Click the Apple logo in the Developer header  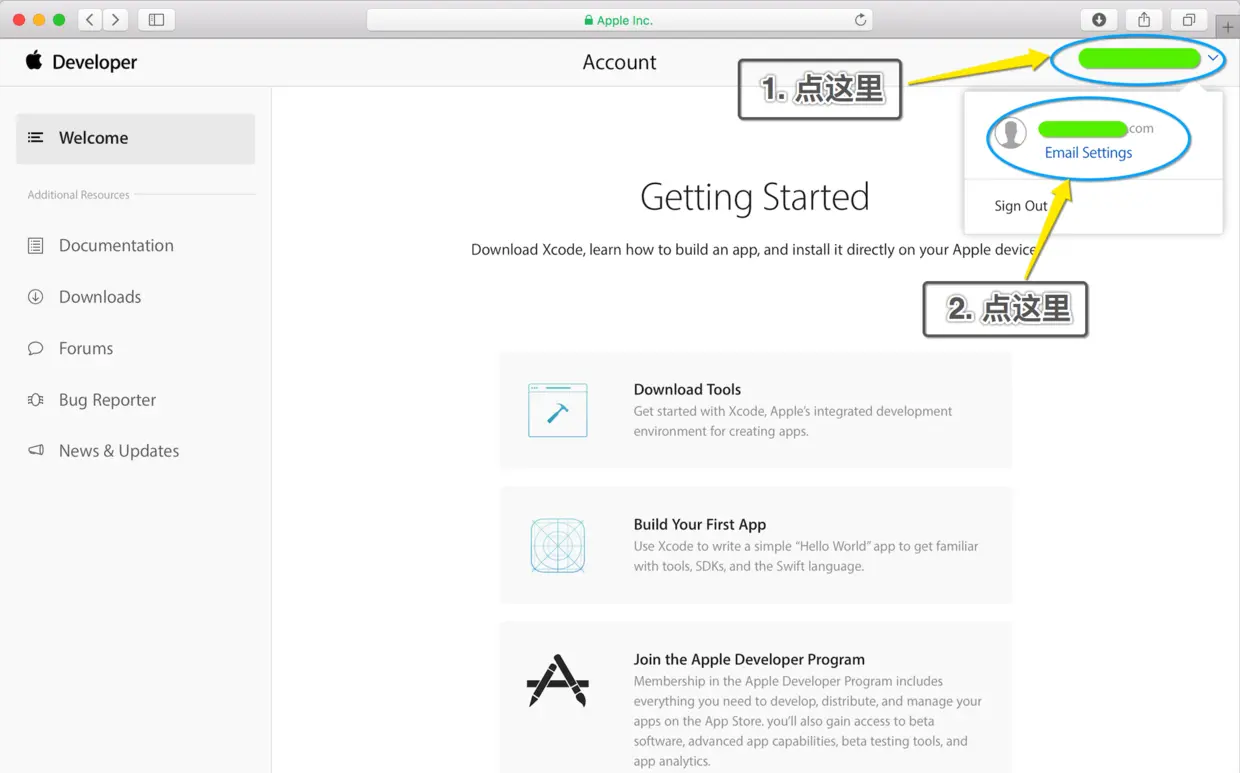pyautogui.click(x=34, y=60)
